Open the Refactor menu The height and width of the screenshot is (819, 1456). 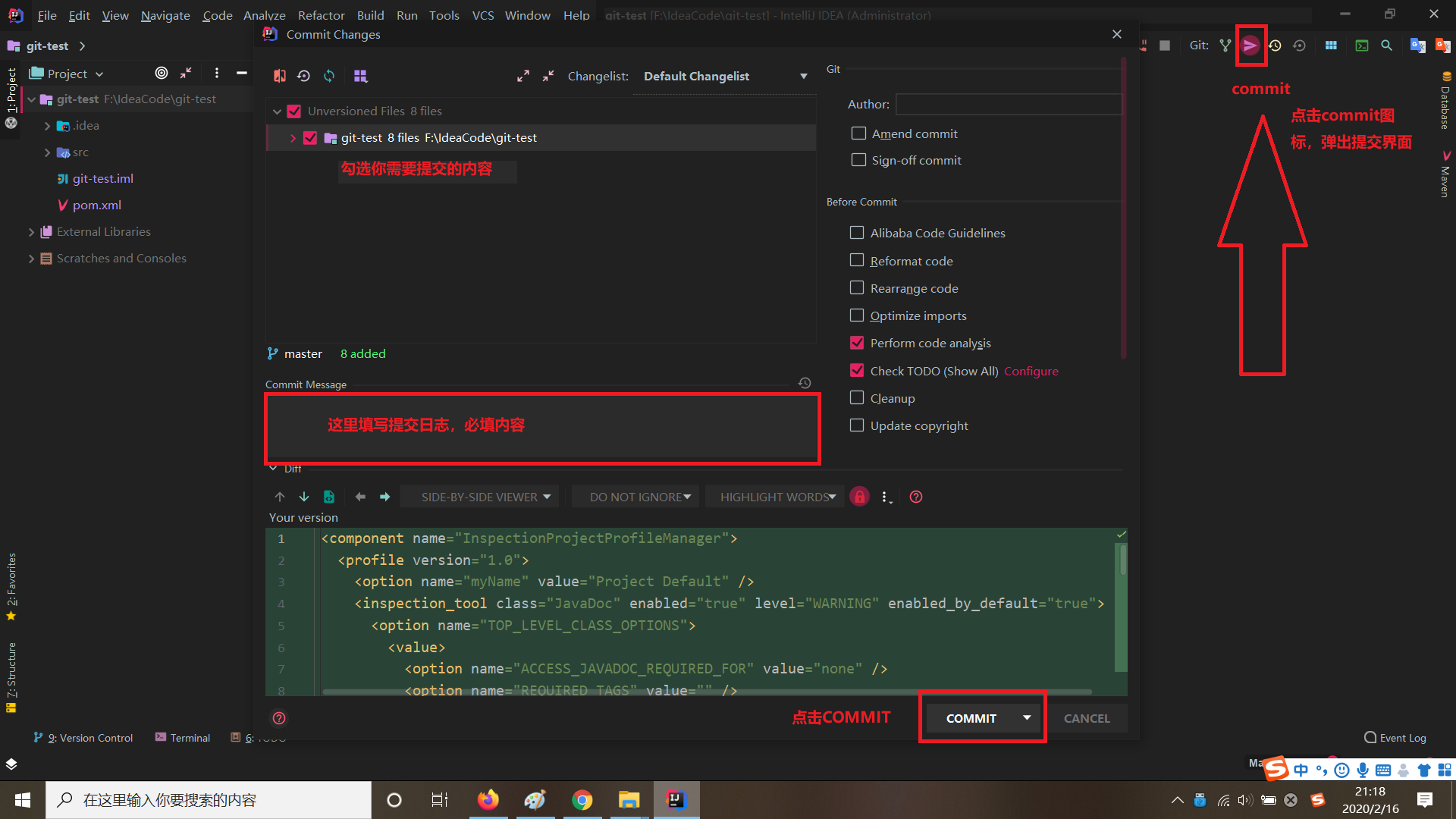321,15
